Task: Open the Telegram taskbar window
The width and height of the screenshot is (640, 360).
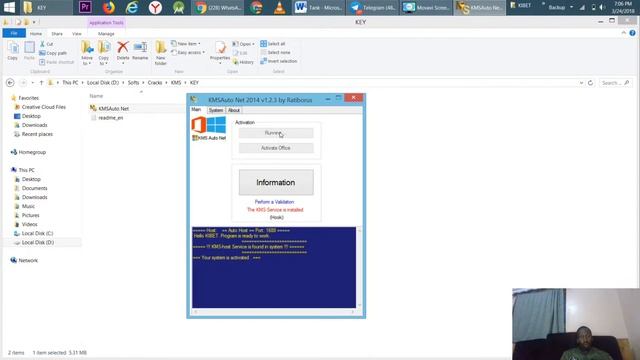Action: click(373, 7)
